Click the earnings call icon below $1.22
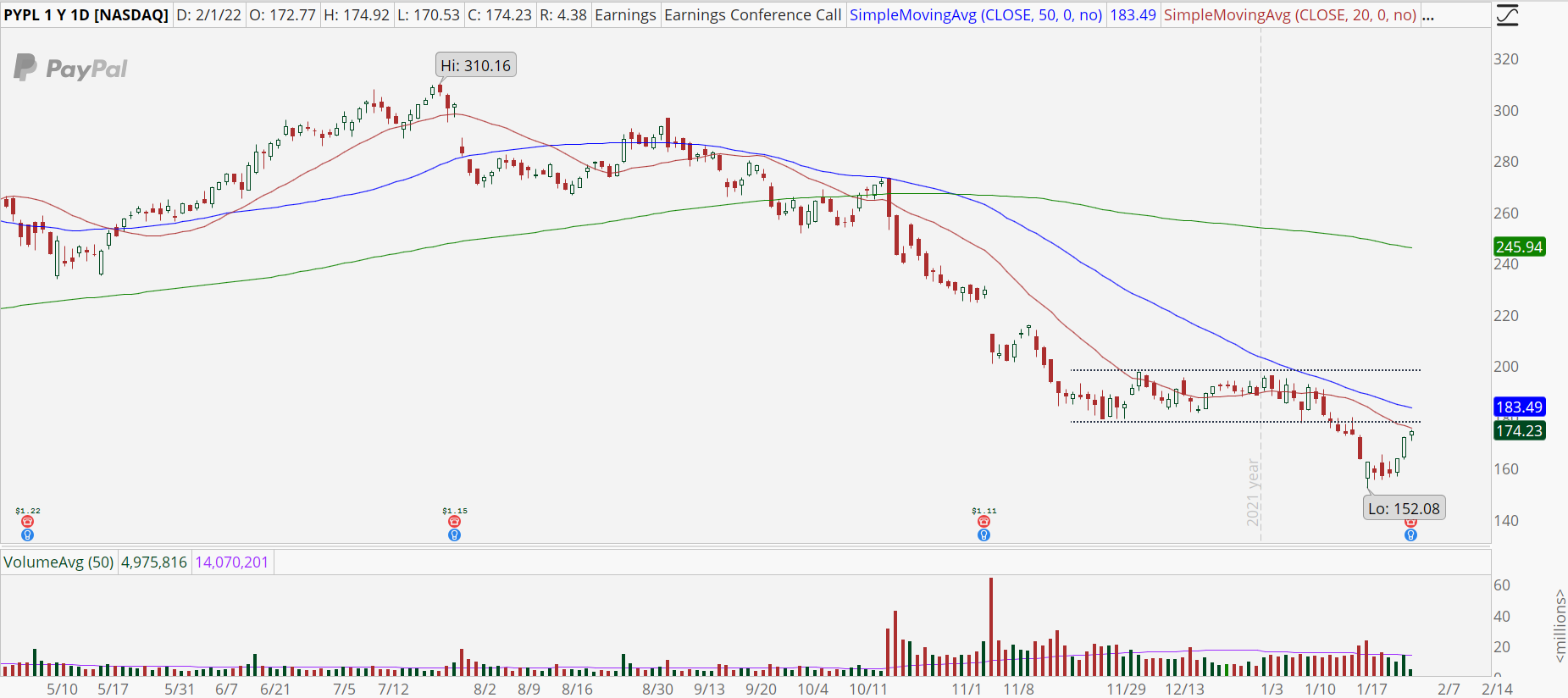Screen dimensions: 1568x698 (x=27, y=522)
